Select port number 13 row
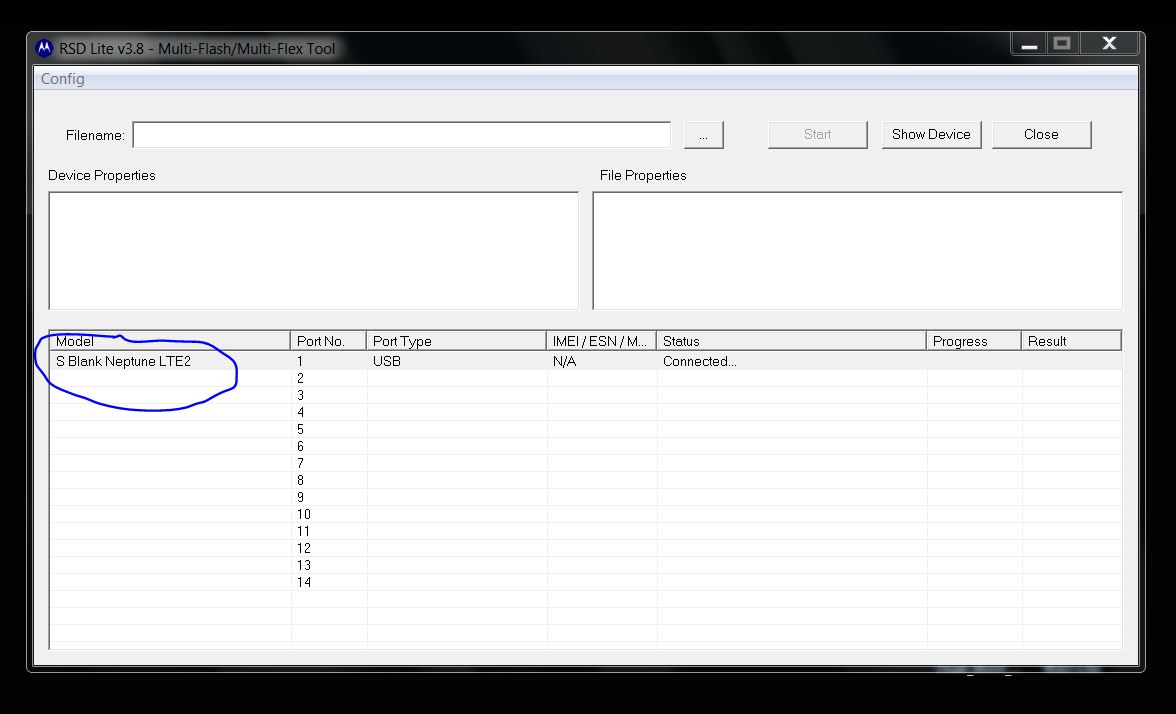 [x=586, y=565]
